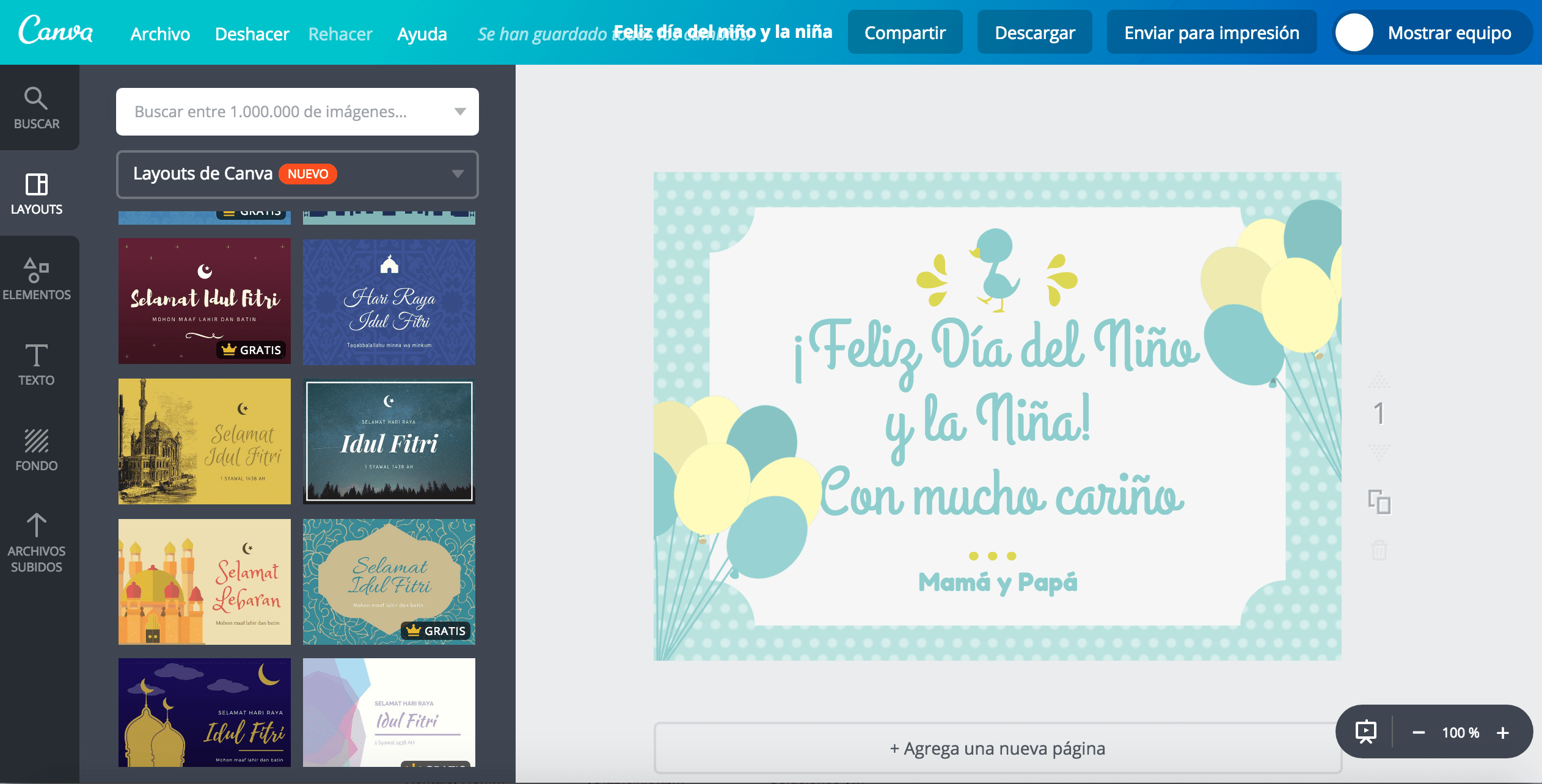The image size is (1542, 784).
Task: Click Enviar para impresión button
Action: (1211, 32)
